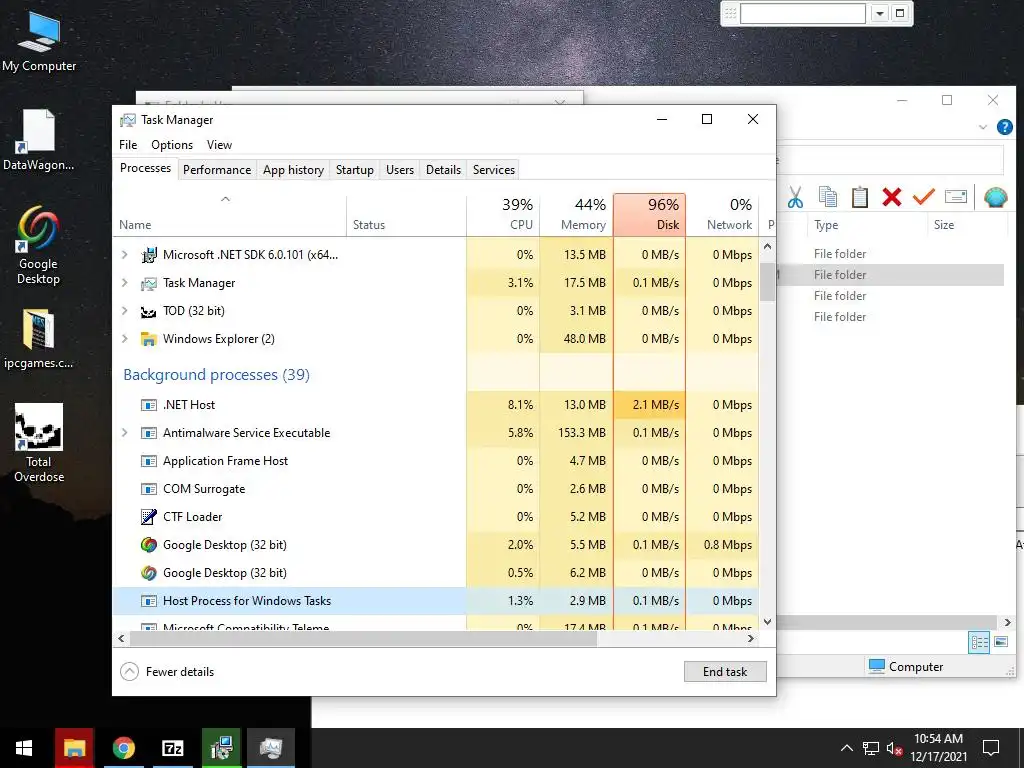This screenshot has width=1024, height=768.
Task: Click the Paste clipboard icon in background window
Action: 859,197
